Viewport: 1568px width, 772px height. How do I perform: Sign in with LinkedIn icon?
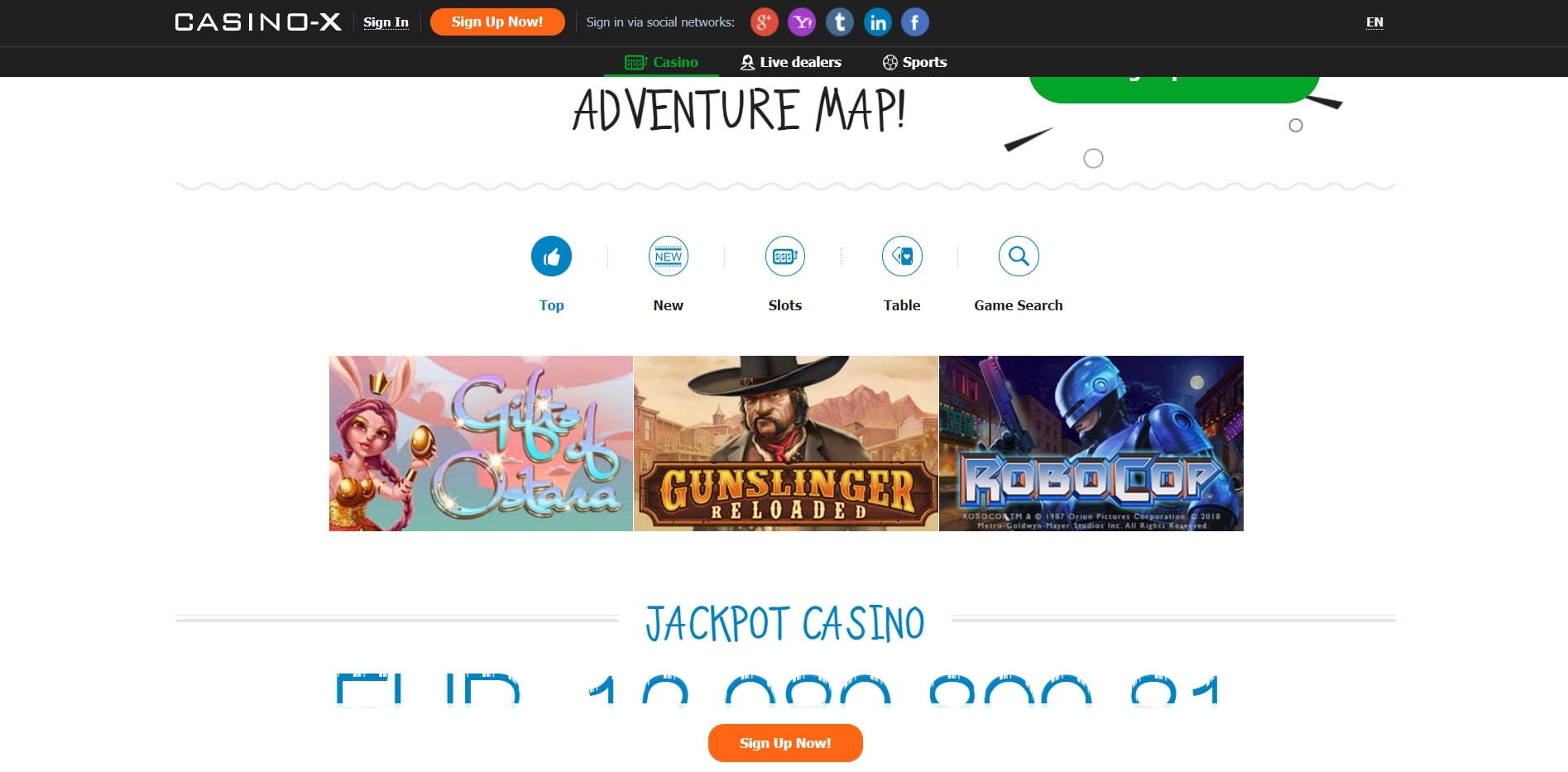pyautogui.click(x=877, y=22)
